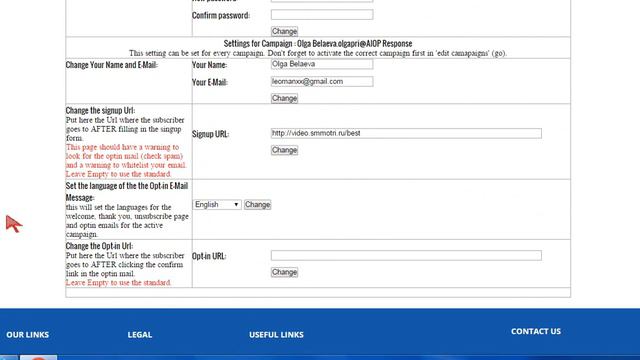Click the 'Your E-Mail:' field label

pos(210,82)
